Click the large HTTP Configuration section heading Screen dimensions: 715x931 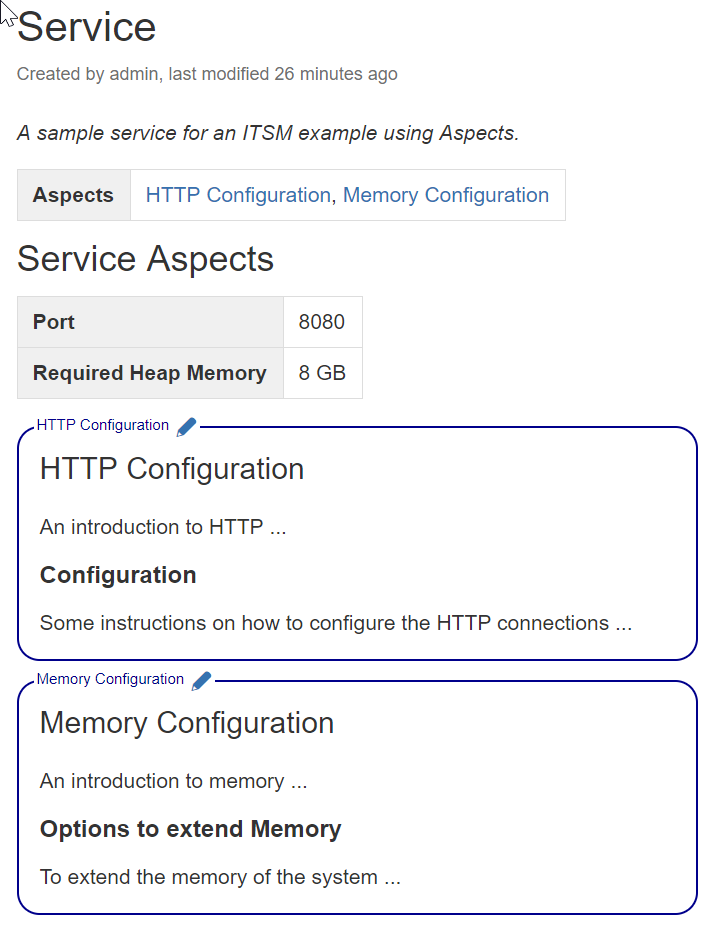(x=172, y=469)
